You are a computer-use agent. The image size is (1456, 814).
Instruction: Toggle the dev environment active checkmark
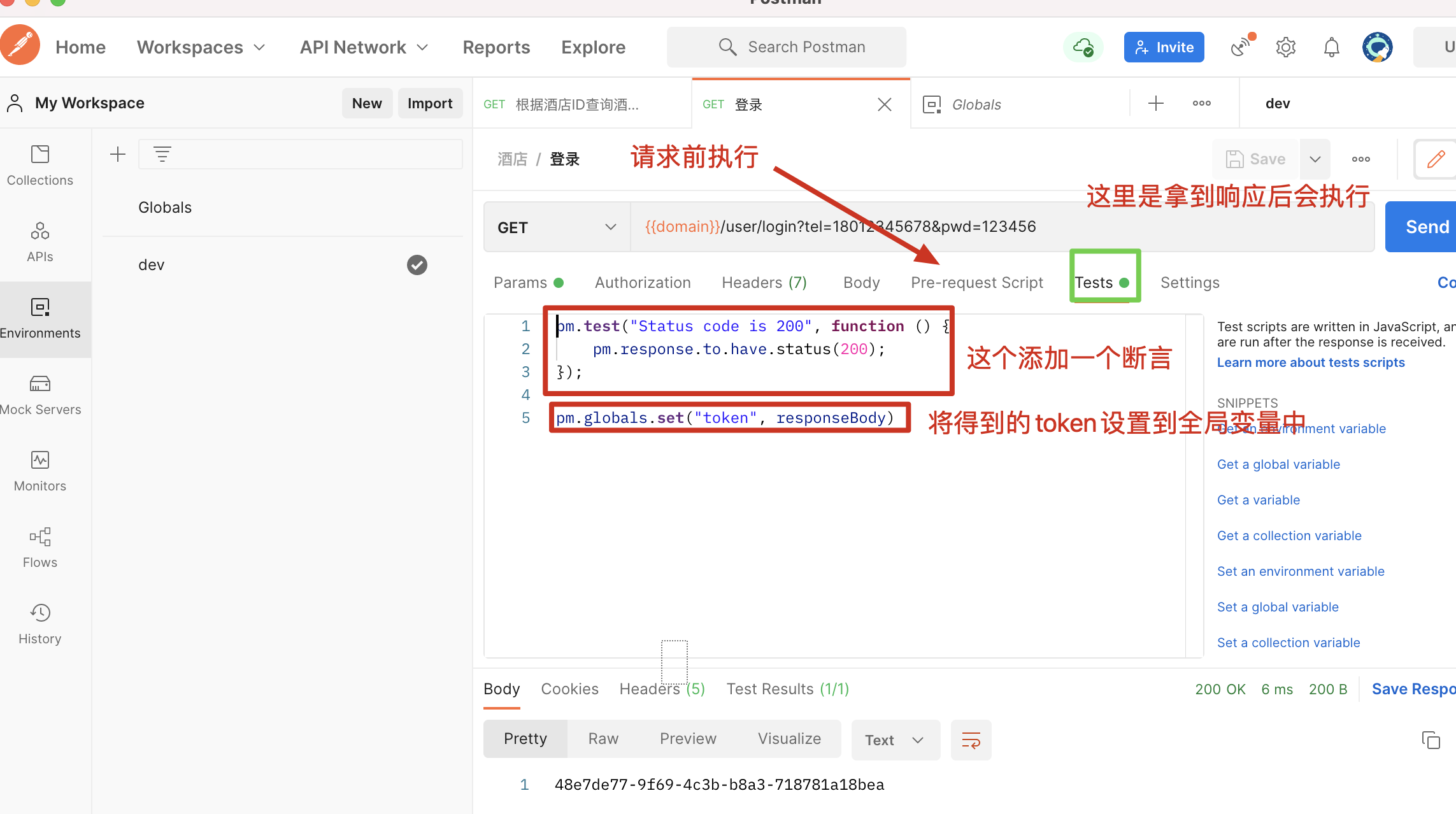[x=417, y=264]
